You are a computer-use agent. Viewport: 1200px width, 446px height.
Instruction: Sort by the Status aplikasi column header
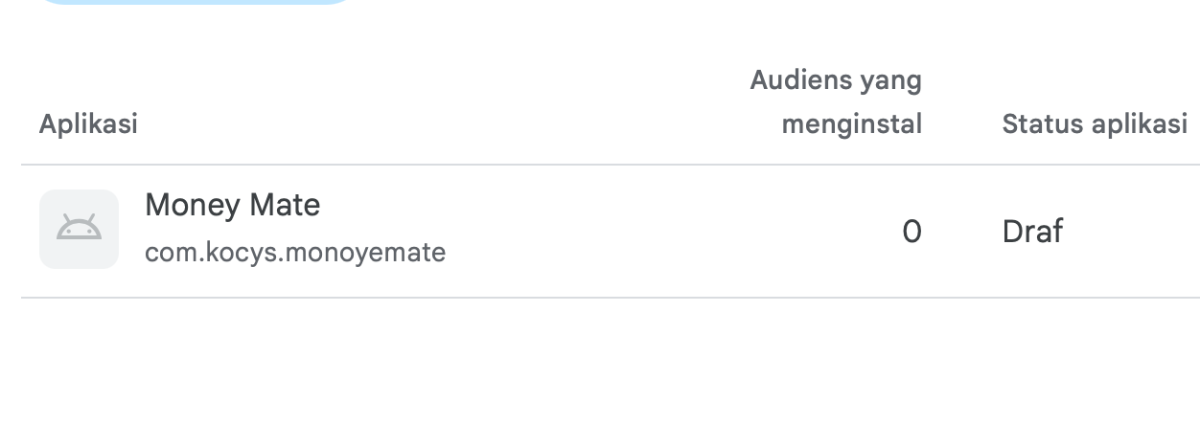[x=1094, y=125]
